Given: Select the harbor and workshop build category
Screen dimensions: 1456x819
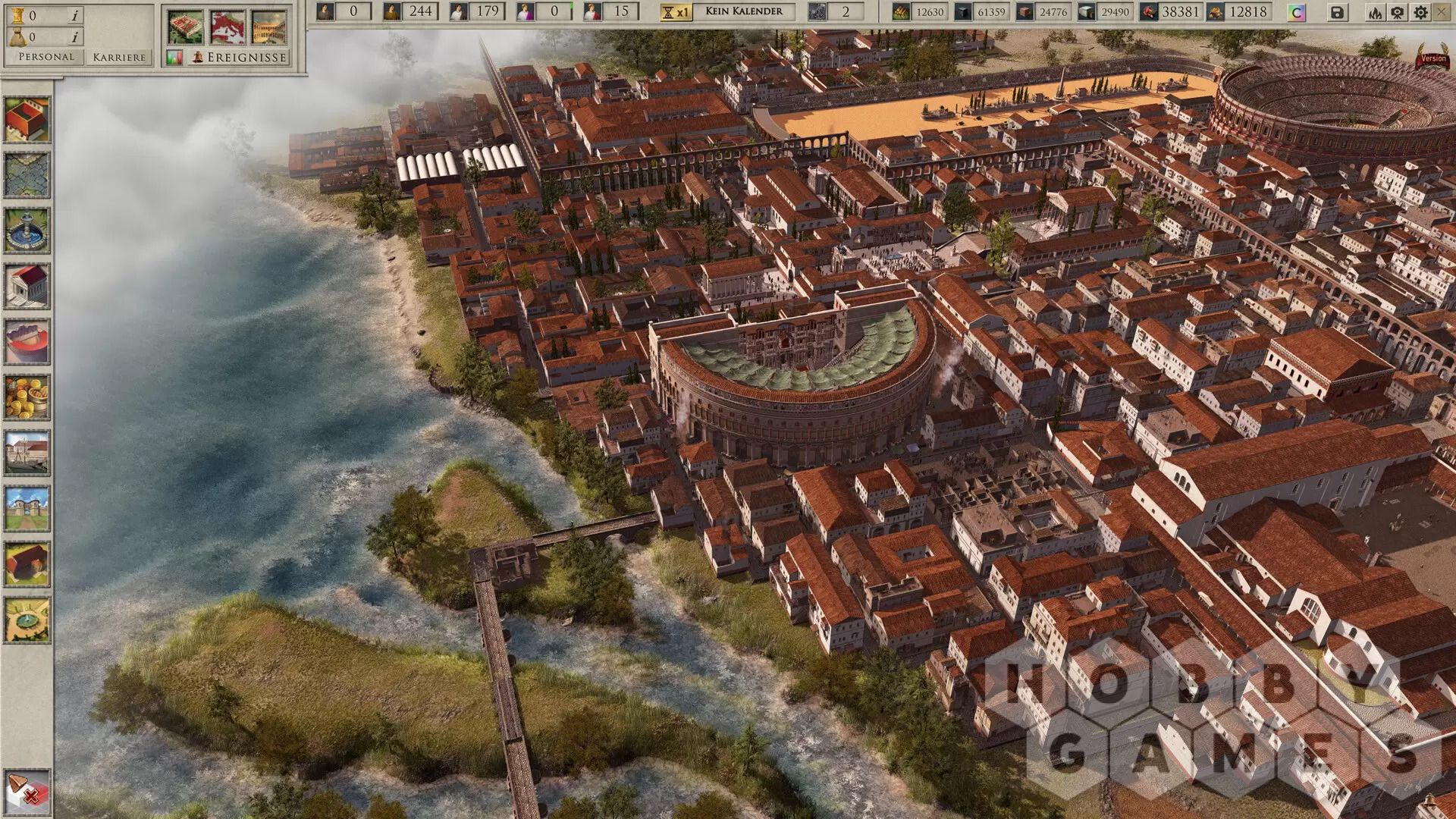Looking at the screenshot, I should tap(27, 453).
